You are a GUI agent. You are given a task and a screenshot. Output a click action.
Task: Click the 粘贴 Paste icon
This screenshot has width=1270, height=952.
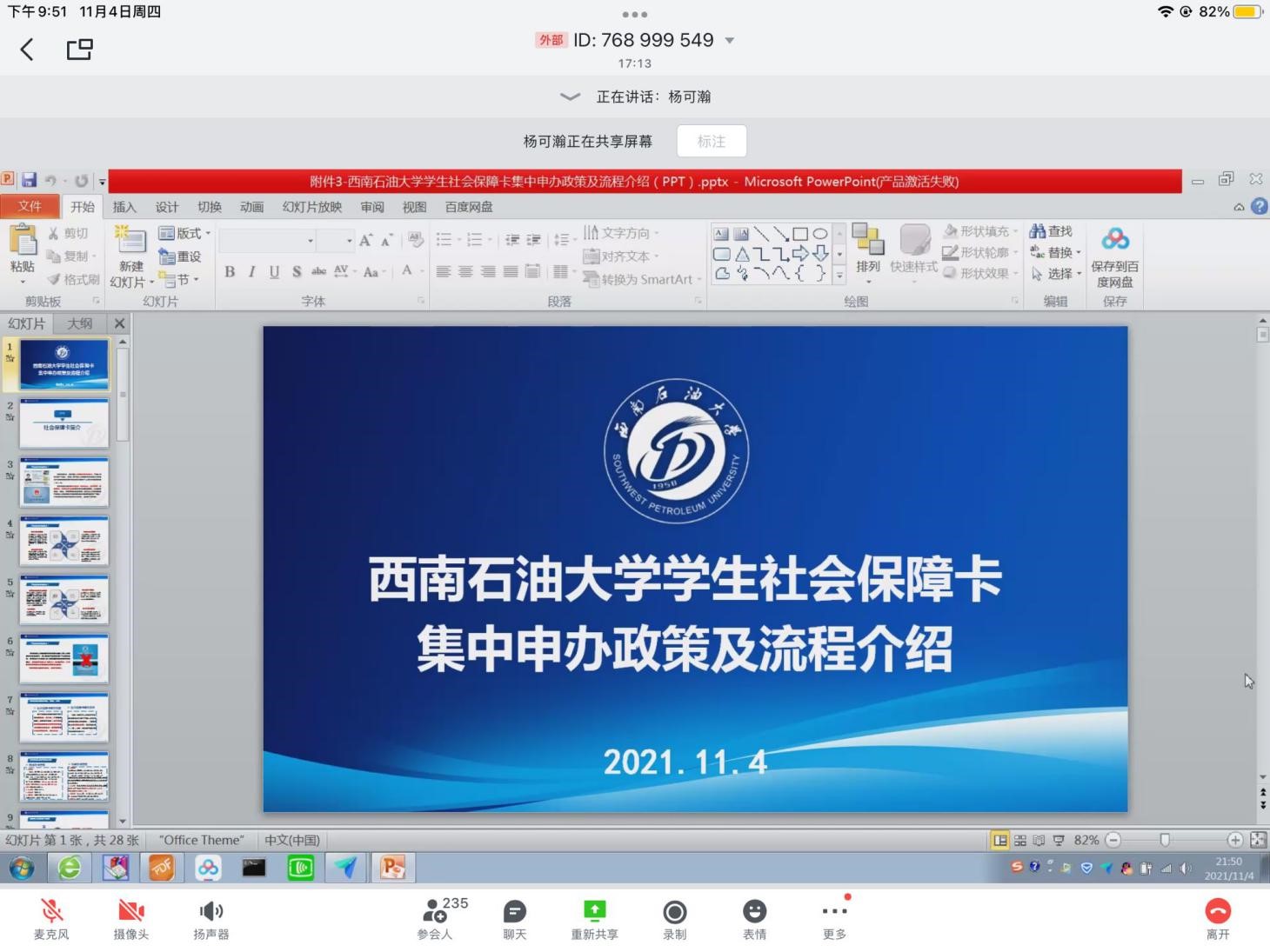(x=23, y=241)
